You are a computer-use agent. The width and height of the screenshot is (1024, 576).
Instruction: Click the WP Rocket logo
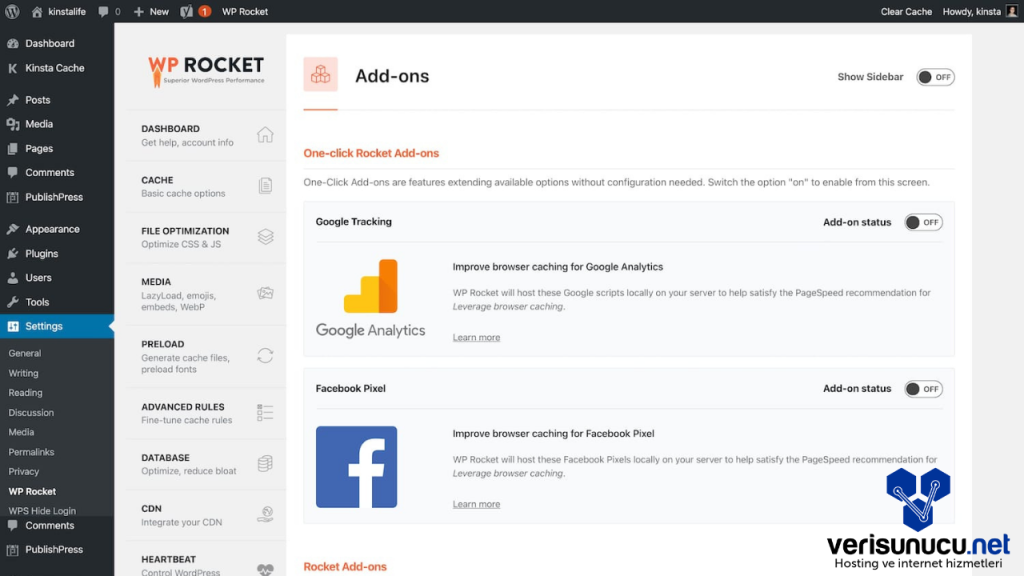coord(206,71)
